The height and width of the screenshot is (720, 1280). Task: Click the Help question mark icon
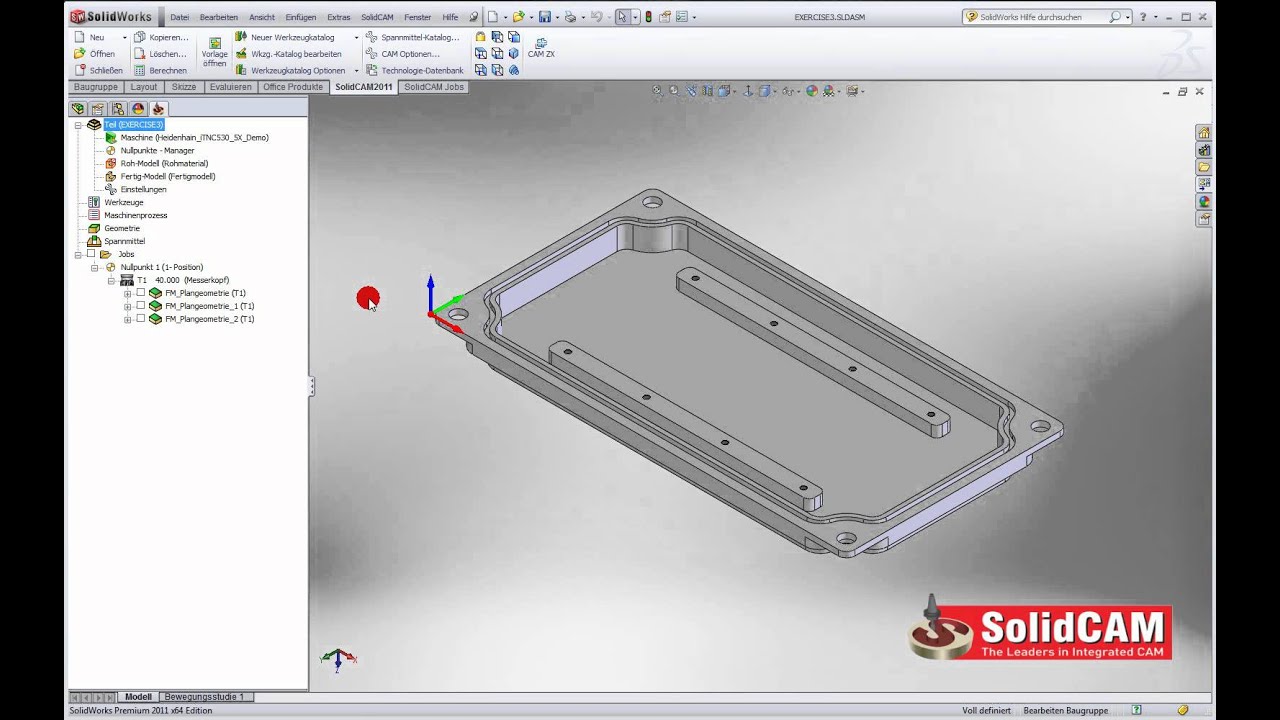1143,17
